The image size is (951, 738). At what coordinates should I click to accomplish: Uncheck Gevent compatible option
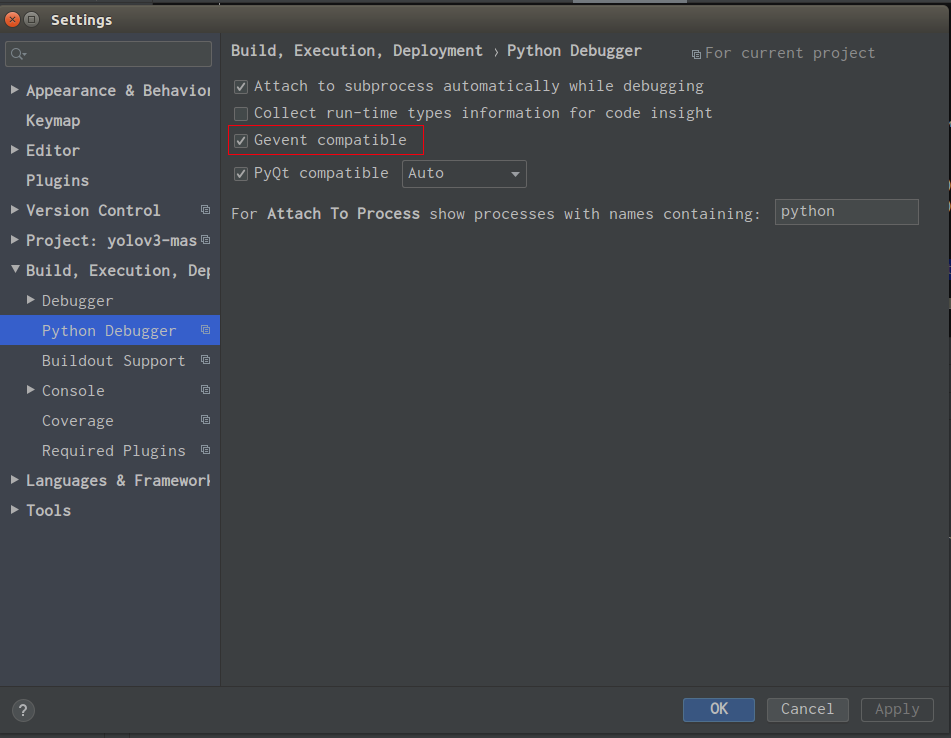pyautogui.click(x=241, y=141)
